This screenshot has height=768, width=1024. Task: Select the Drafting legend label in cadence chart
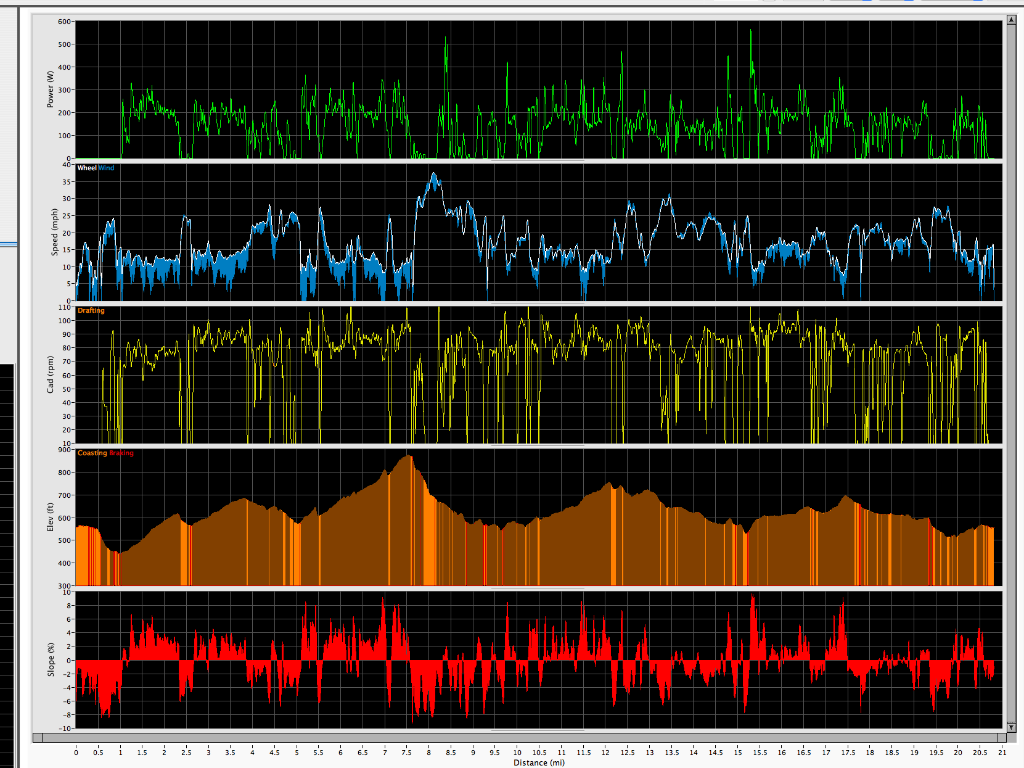tap(91, 311)
